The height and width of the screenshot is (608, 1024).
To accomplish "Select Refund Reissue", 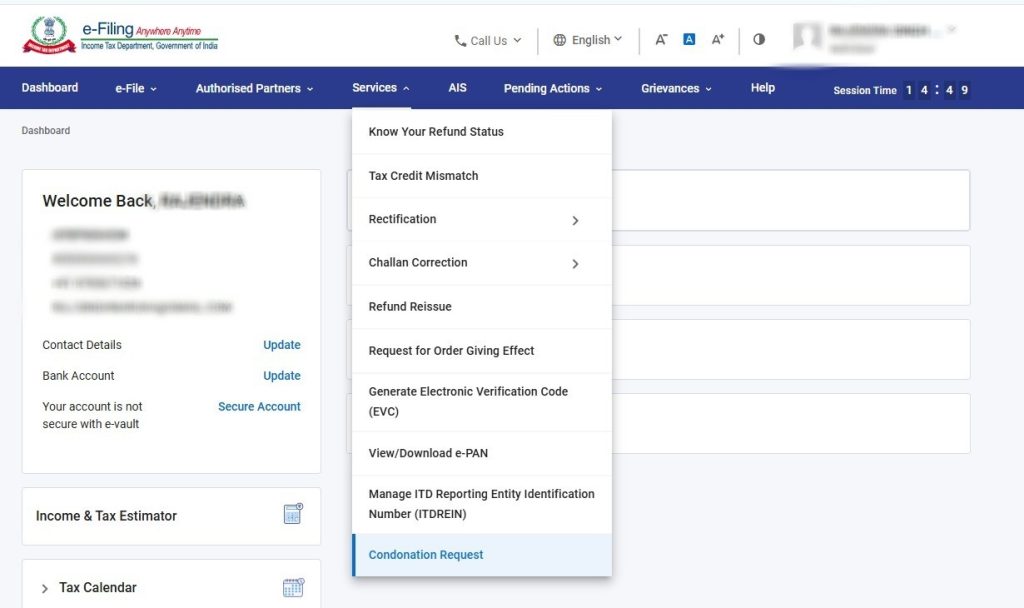I will 482,306.
